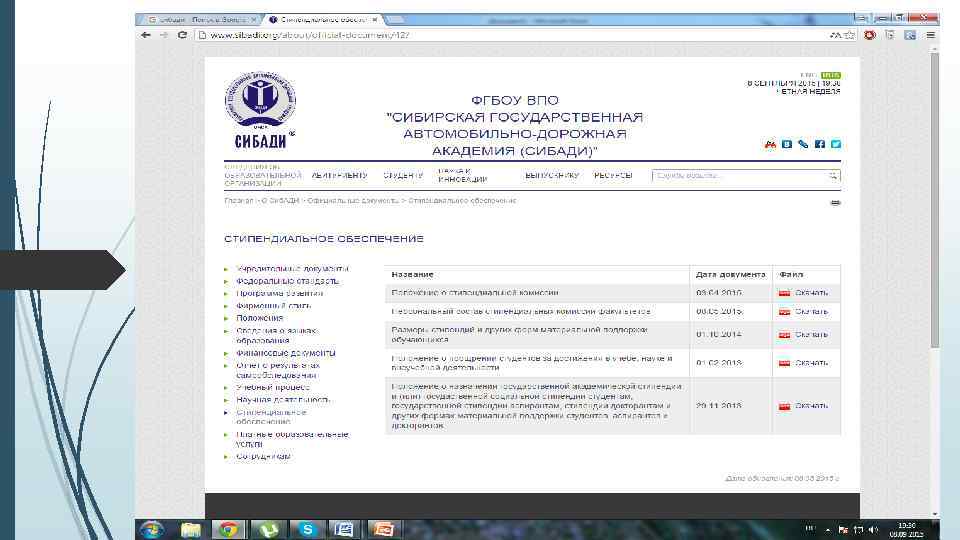Screen dimensions: 960x540
Task: Bookmark this page with the star icon
Action: point(850,36)
